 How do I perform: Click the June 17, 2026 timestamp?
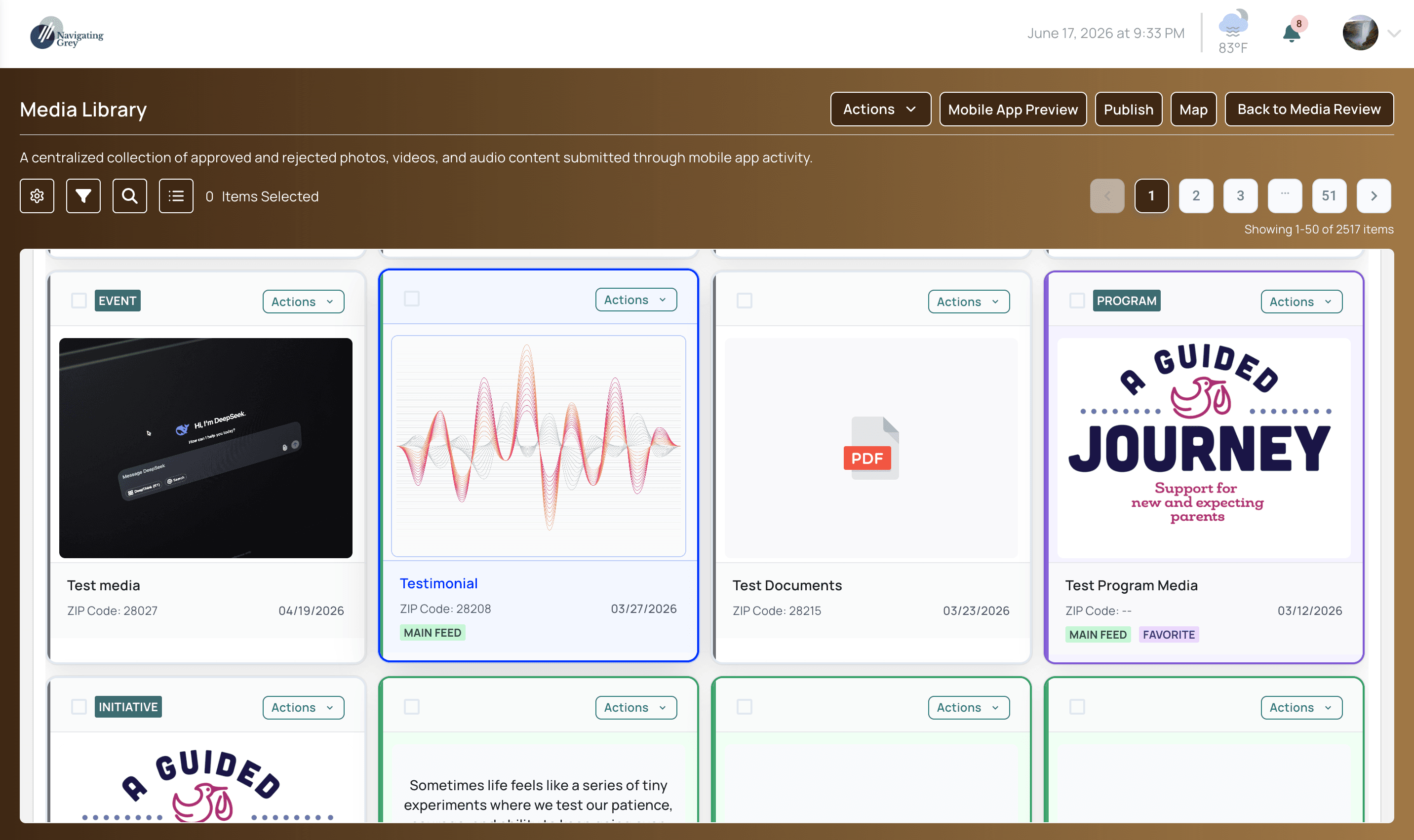tap(1106, 34)
